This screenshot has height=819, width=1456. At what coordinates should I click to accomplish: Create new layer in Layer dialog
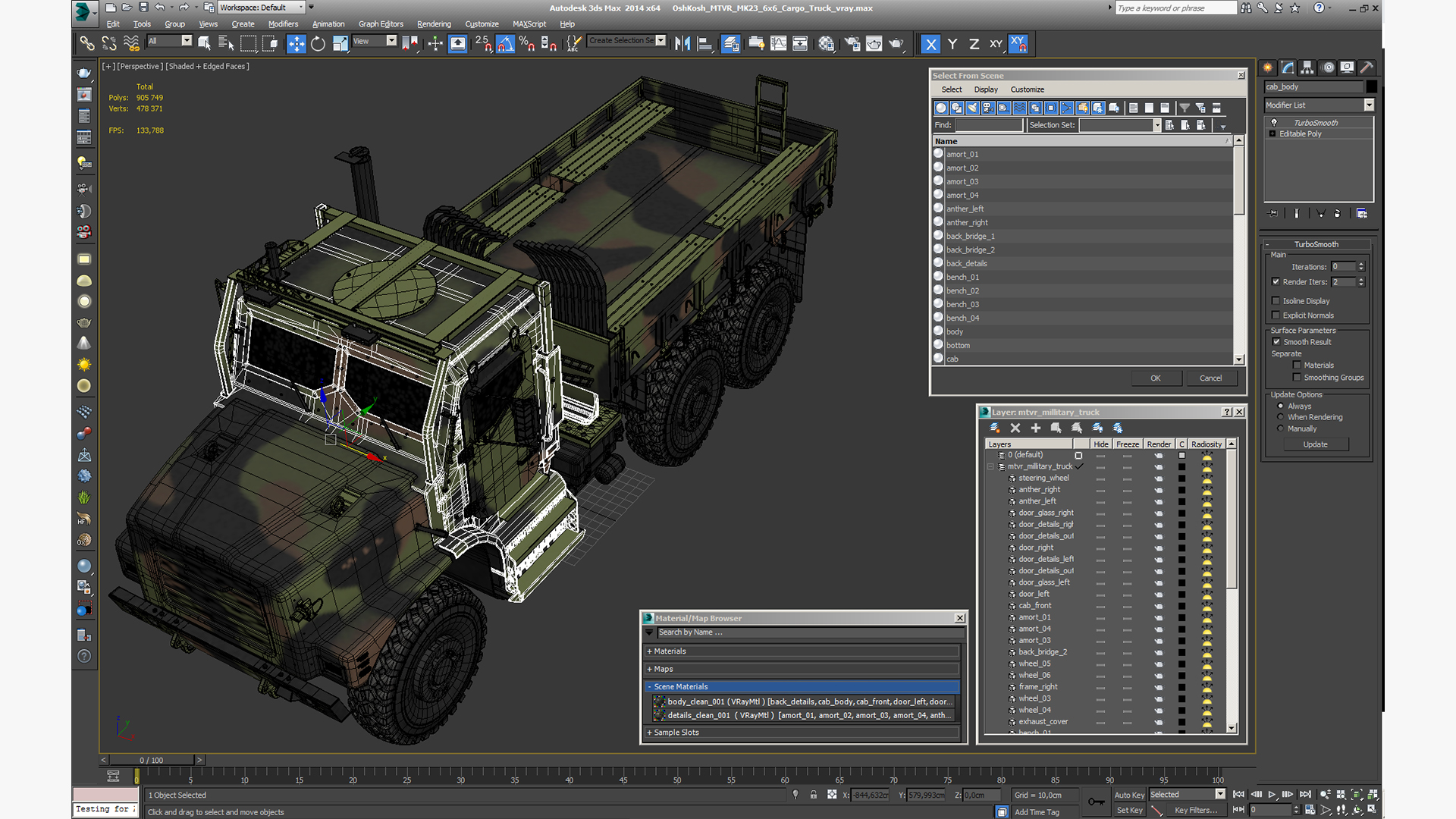click(995, 428)
